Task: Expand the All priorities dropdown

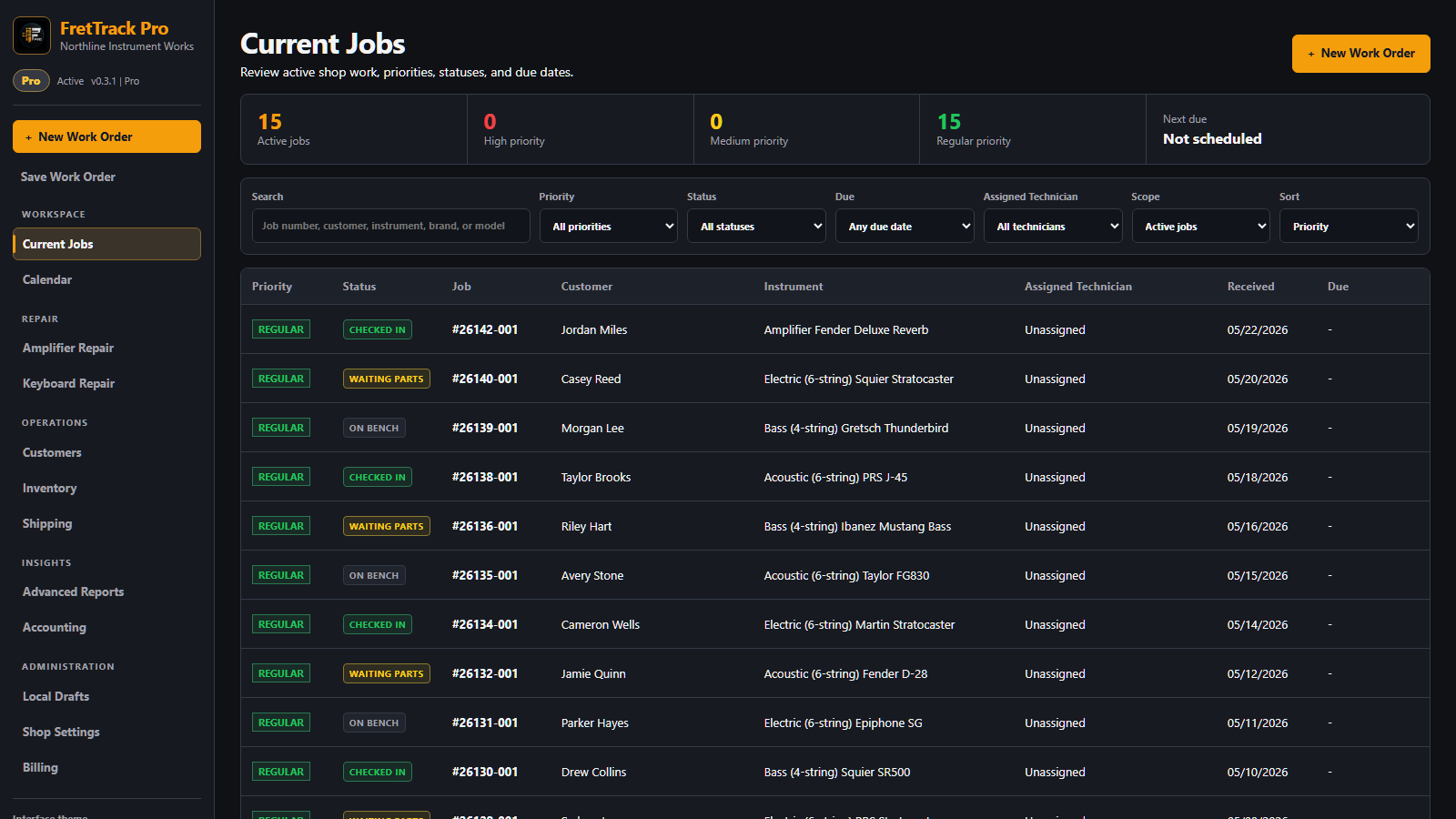Action: (x=609, y=226)
